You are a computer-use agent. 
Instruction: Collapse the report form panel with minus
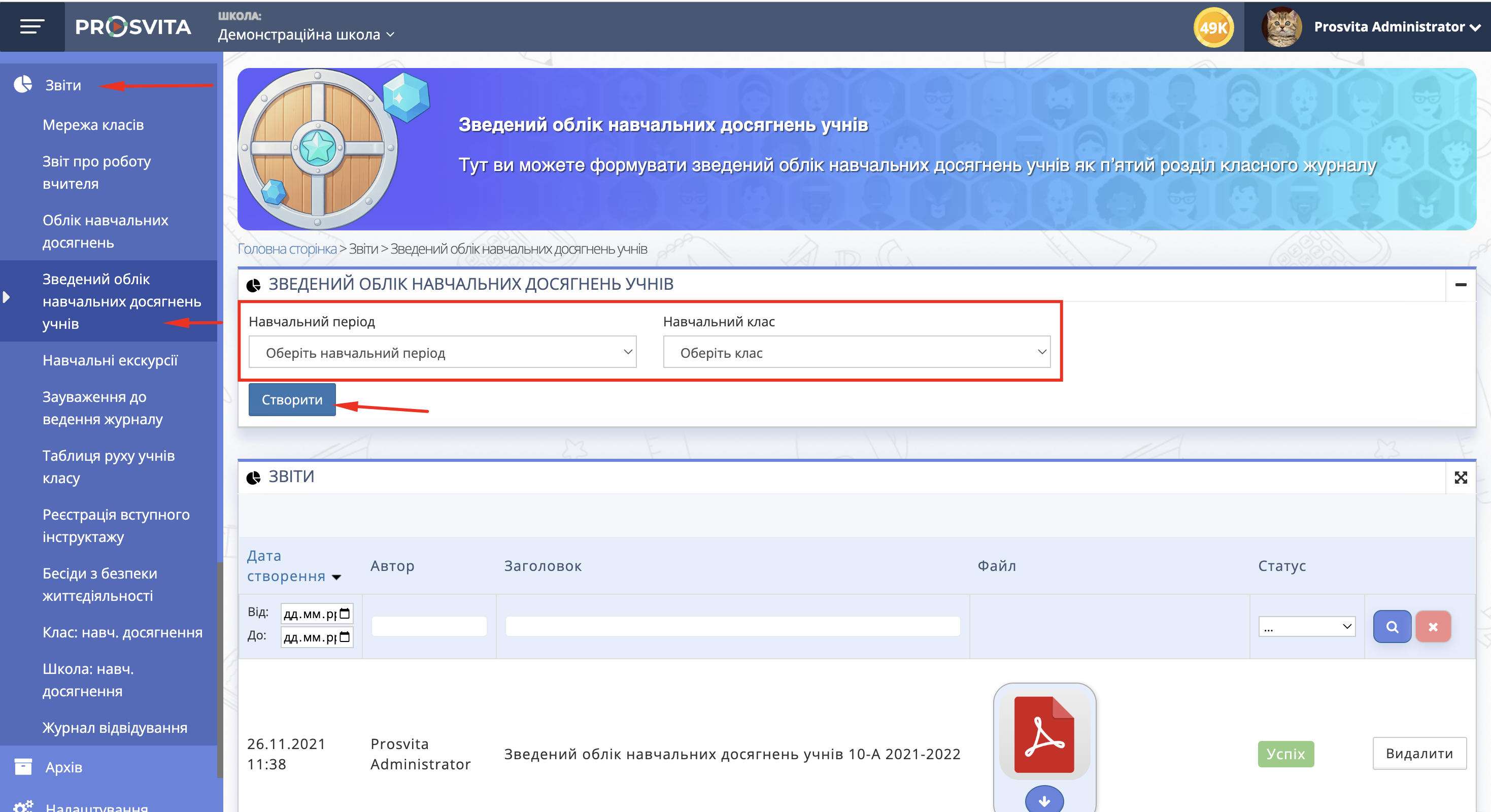[1461, 285]
